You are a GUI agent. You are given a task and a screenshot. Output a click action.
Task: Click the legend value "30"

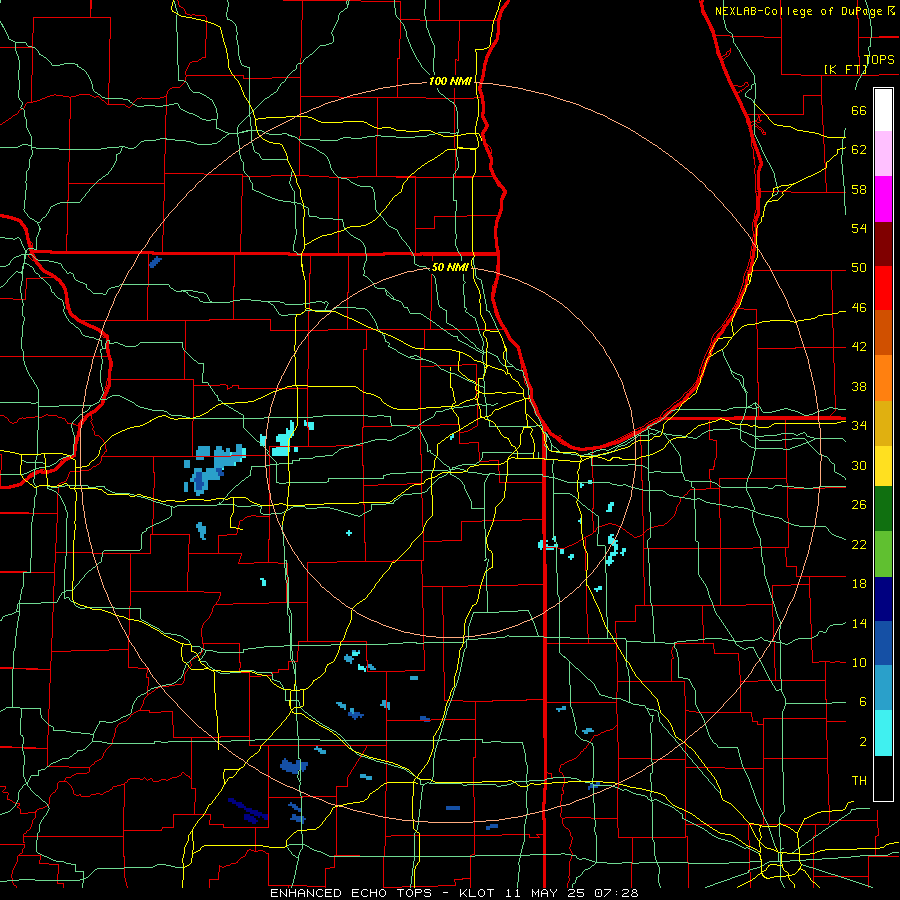(859, 465)
